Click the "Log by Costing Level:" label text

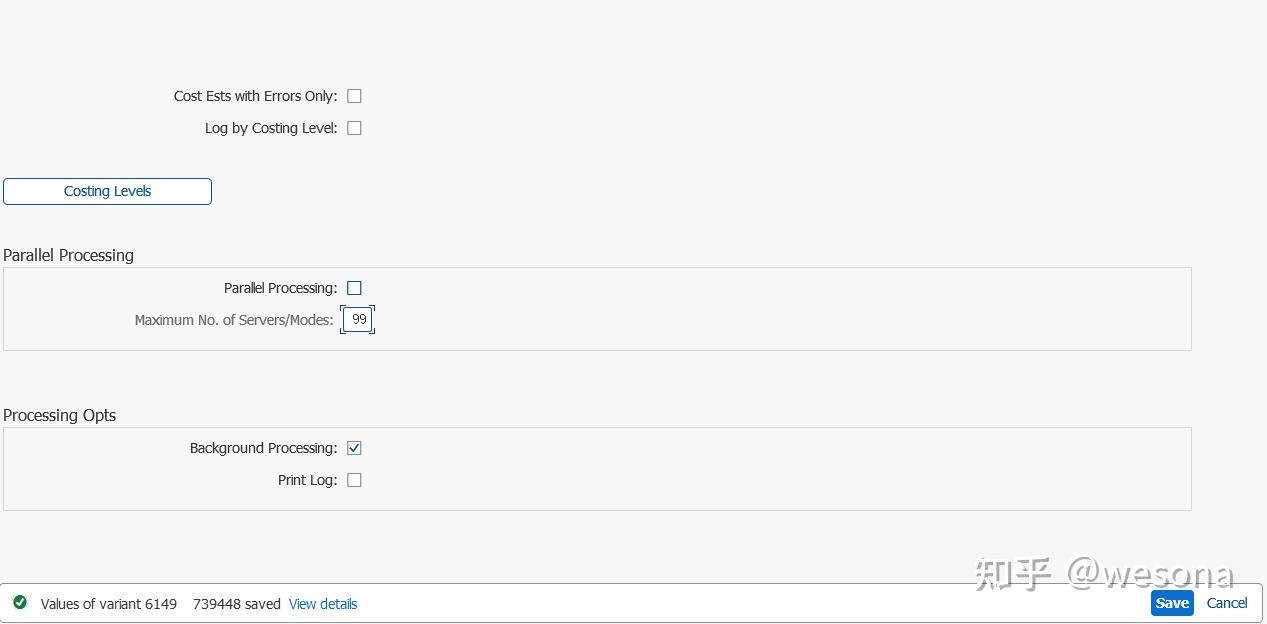coord(271,128)
